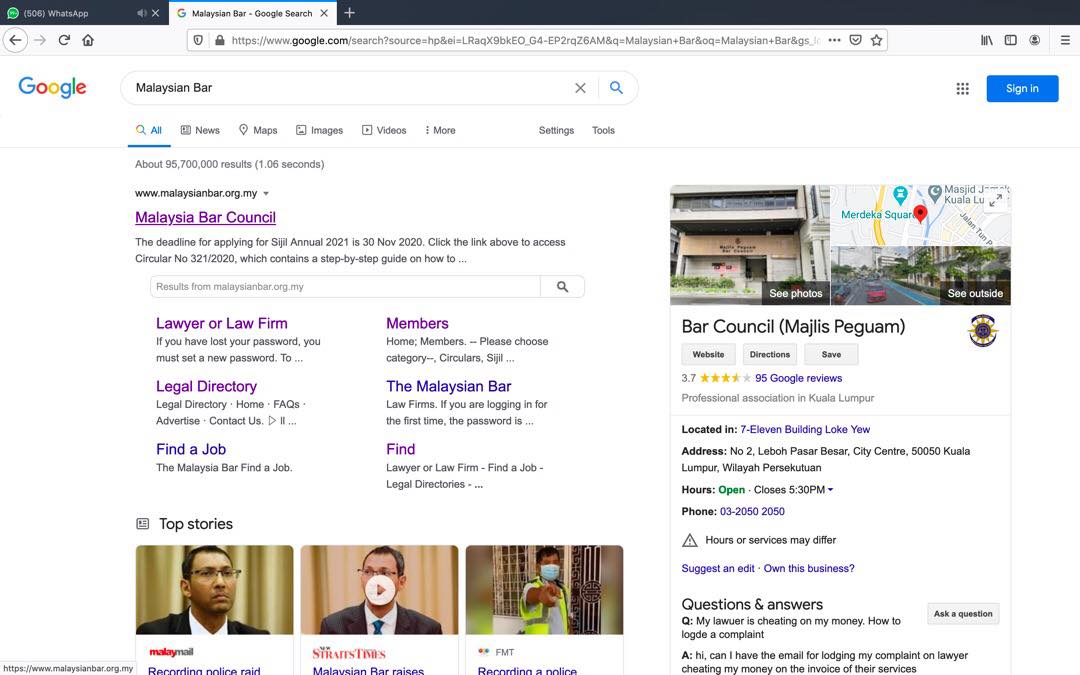Open the Members sitelink
1080x675 pixels.
pyautogui.click(x=417, y=323)
